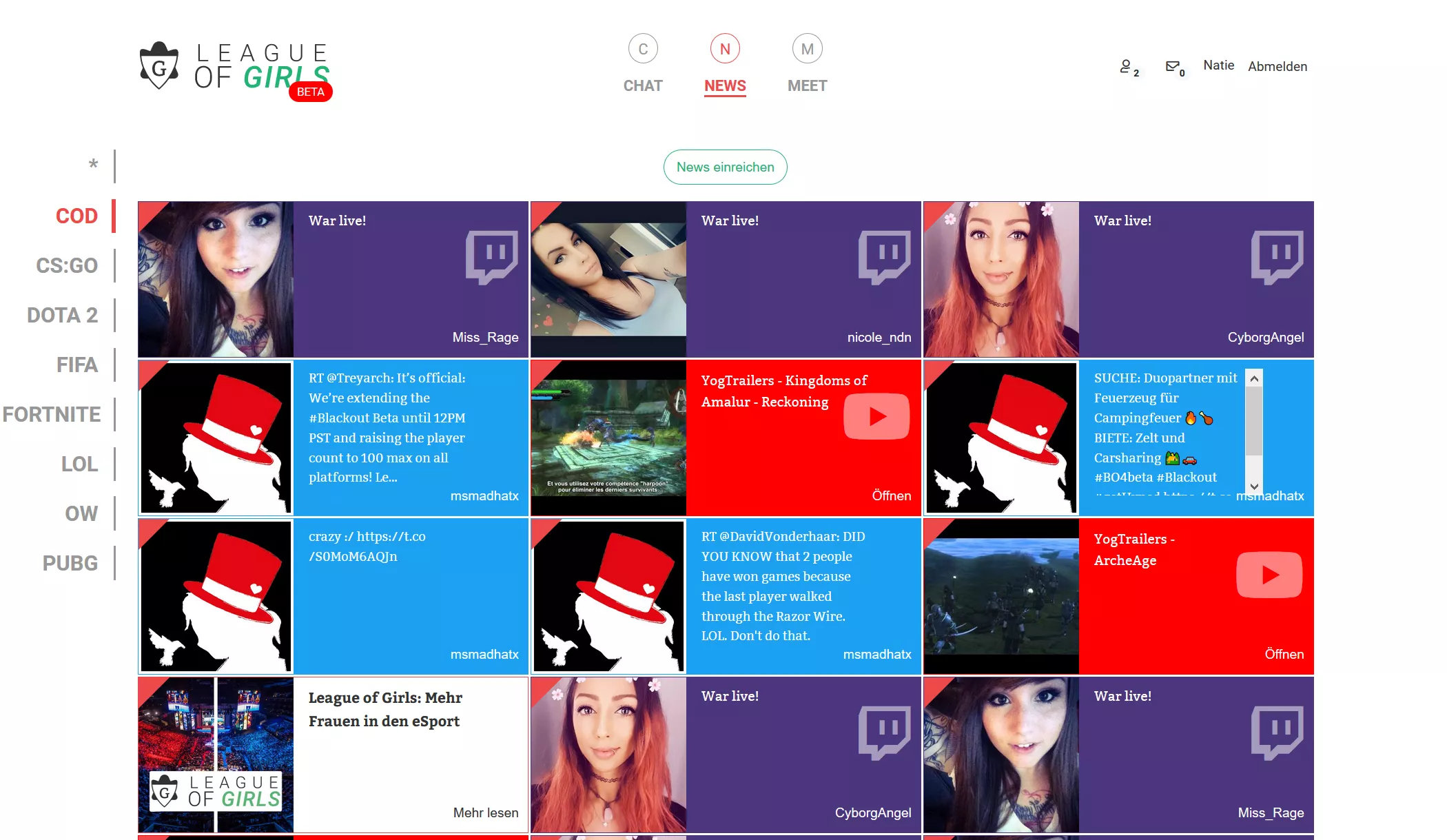Viewport: 1447px width, 840px height.
Task: Open the League of Girls eSport article thumbnail
Action: click(216, 755)
